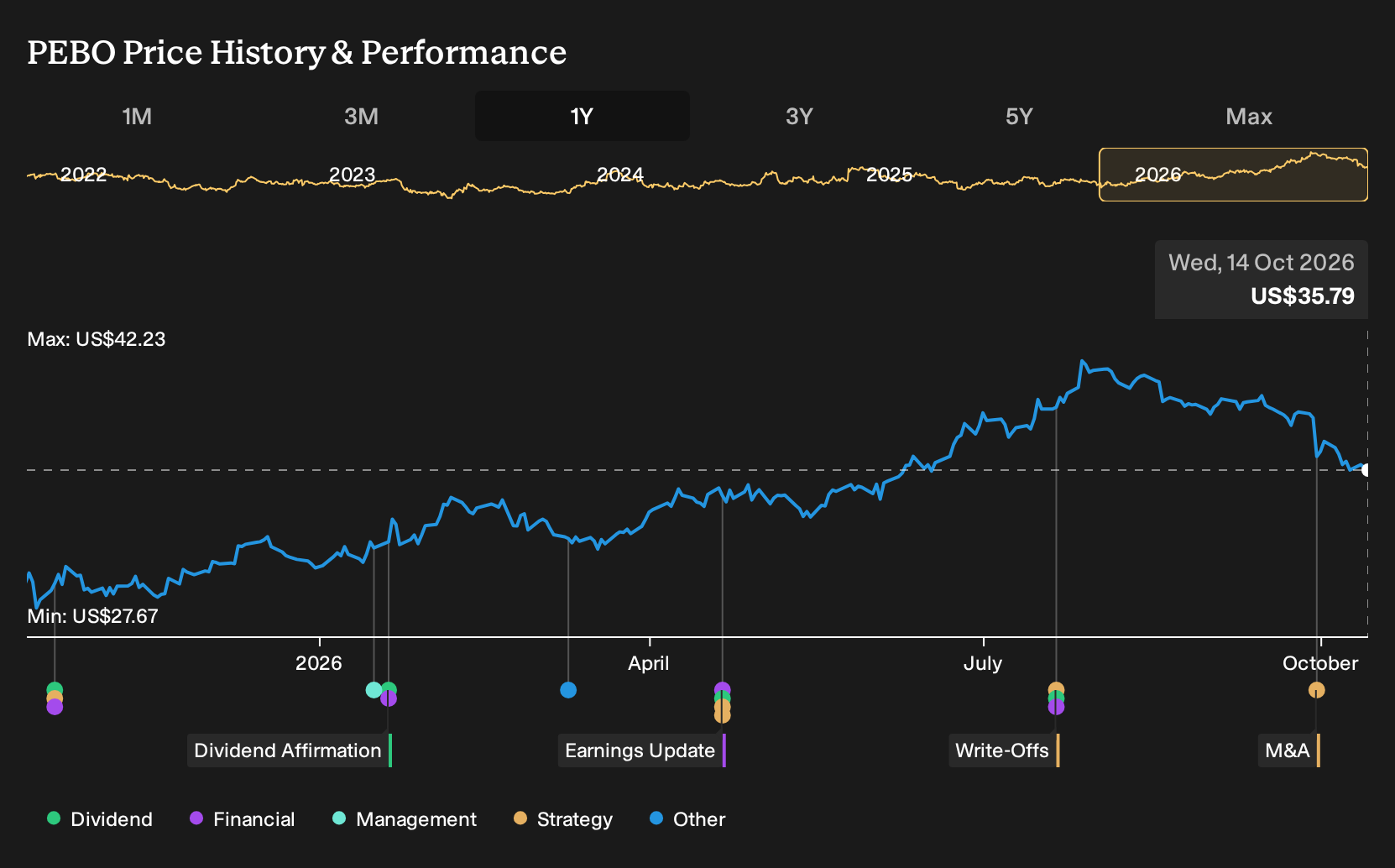Click the October axis label

[x=1320, y=663]
